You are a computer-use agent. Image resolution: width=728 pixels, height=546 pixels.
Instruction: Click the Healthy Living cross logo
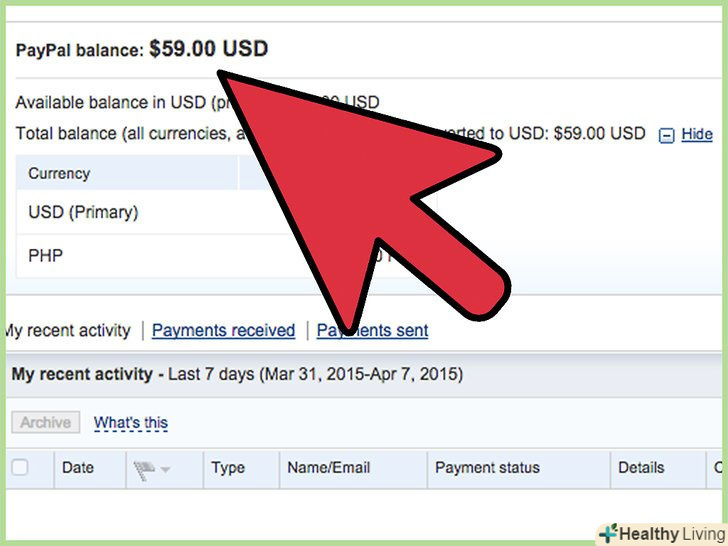pos(608,533)
